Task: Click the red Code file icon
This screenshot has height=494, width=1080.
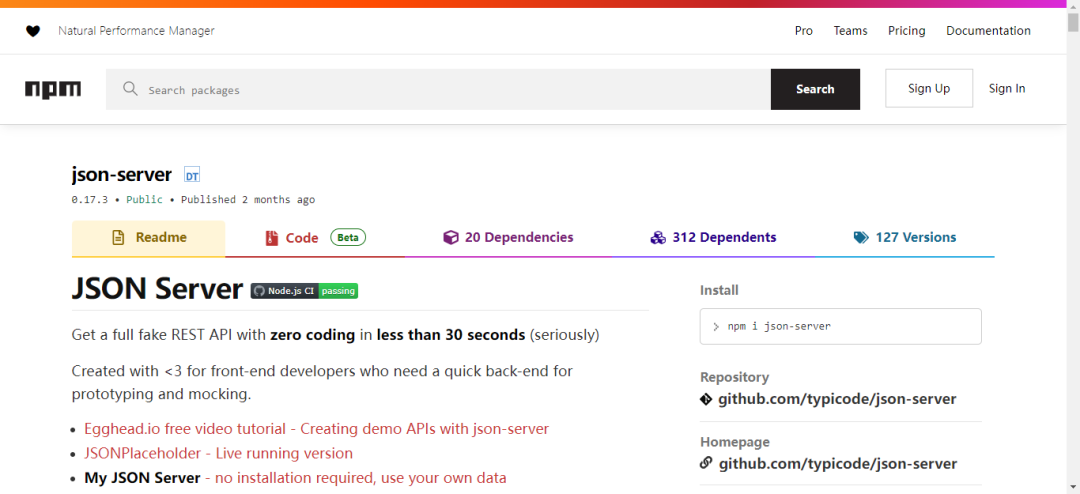Action: coord(271,238)
